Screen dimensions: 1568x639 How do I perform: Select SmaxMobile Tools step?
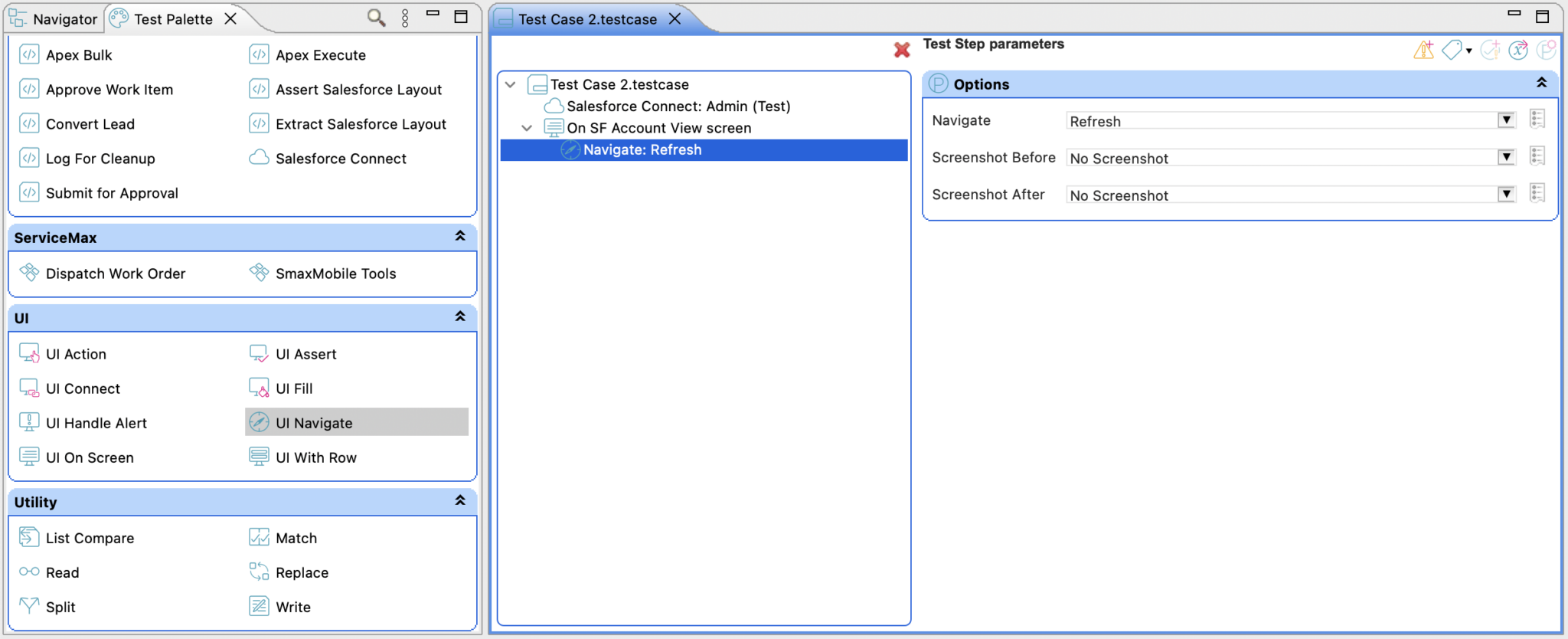click(323, 274)
